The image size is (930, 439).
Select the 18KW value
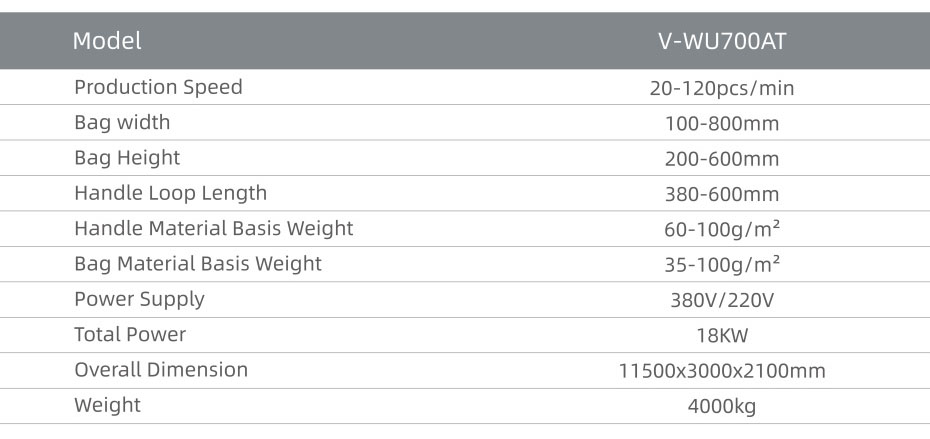(x=722, y=336)
